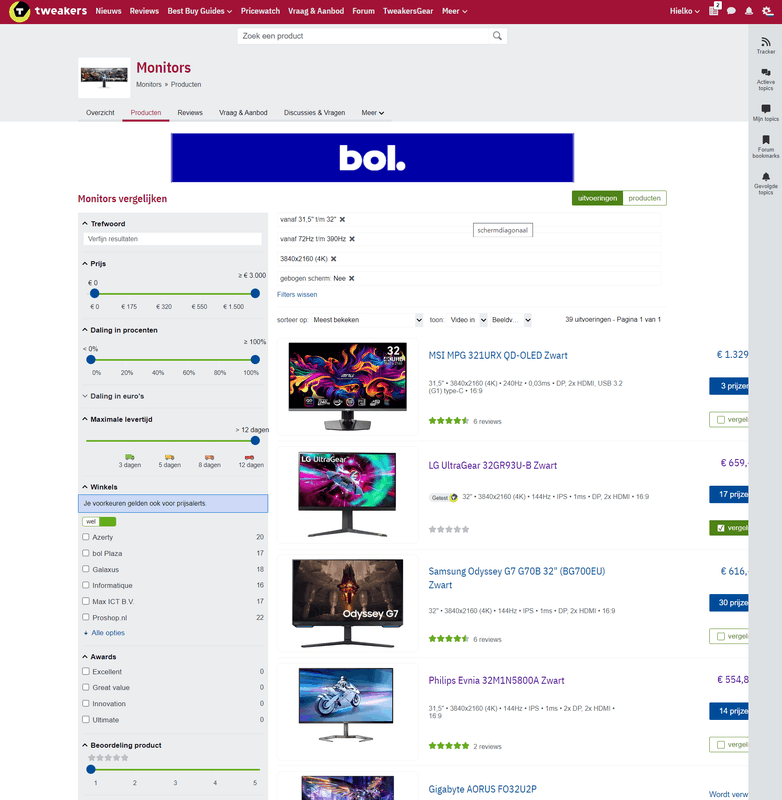Click the Maximale levertijd slider handle
782x800 pixels.
click(255, 440)
